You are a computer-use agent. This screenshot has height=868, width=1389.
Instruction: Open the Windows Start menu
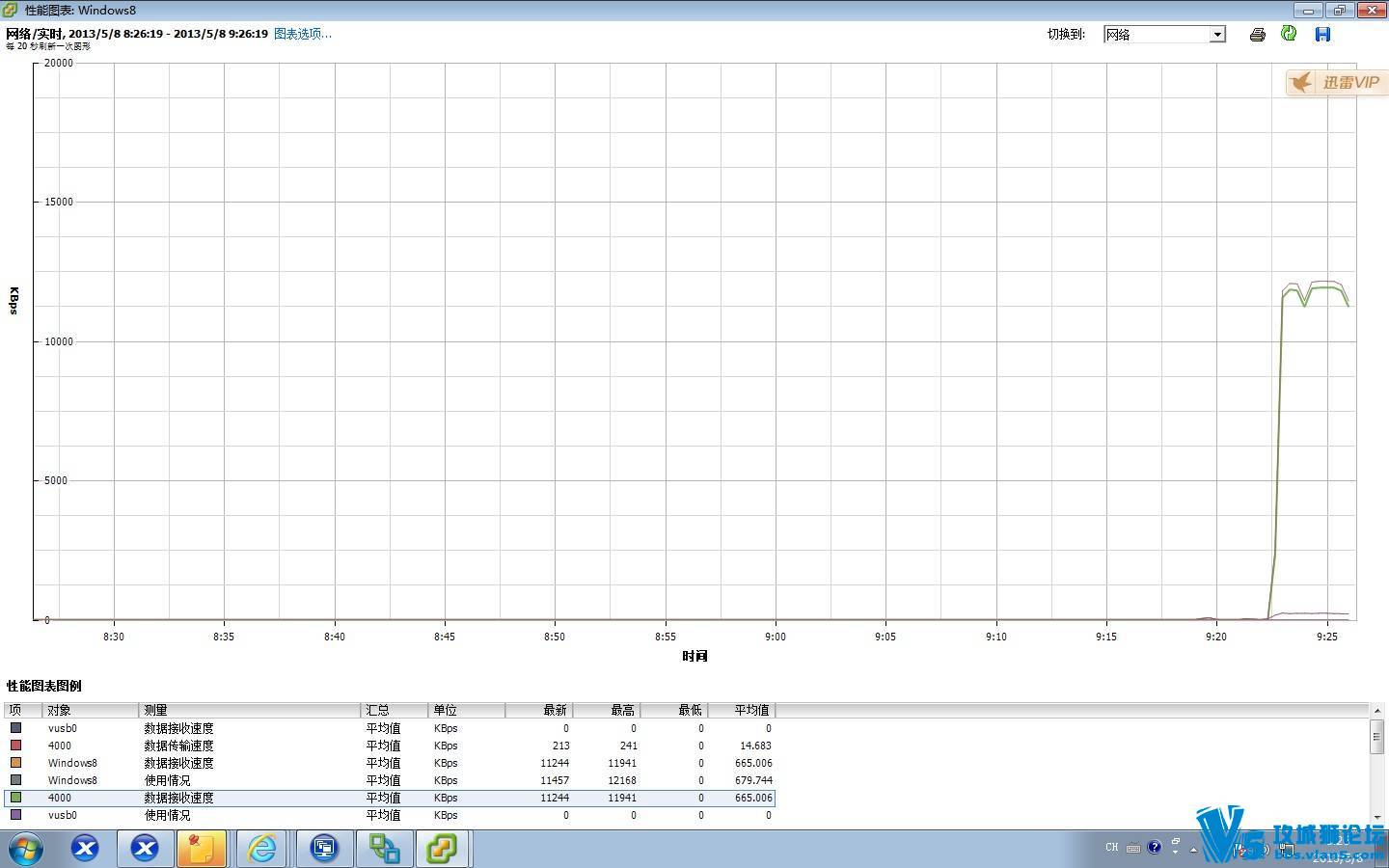point(25,849)
